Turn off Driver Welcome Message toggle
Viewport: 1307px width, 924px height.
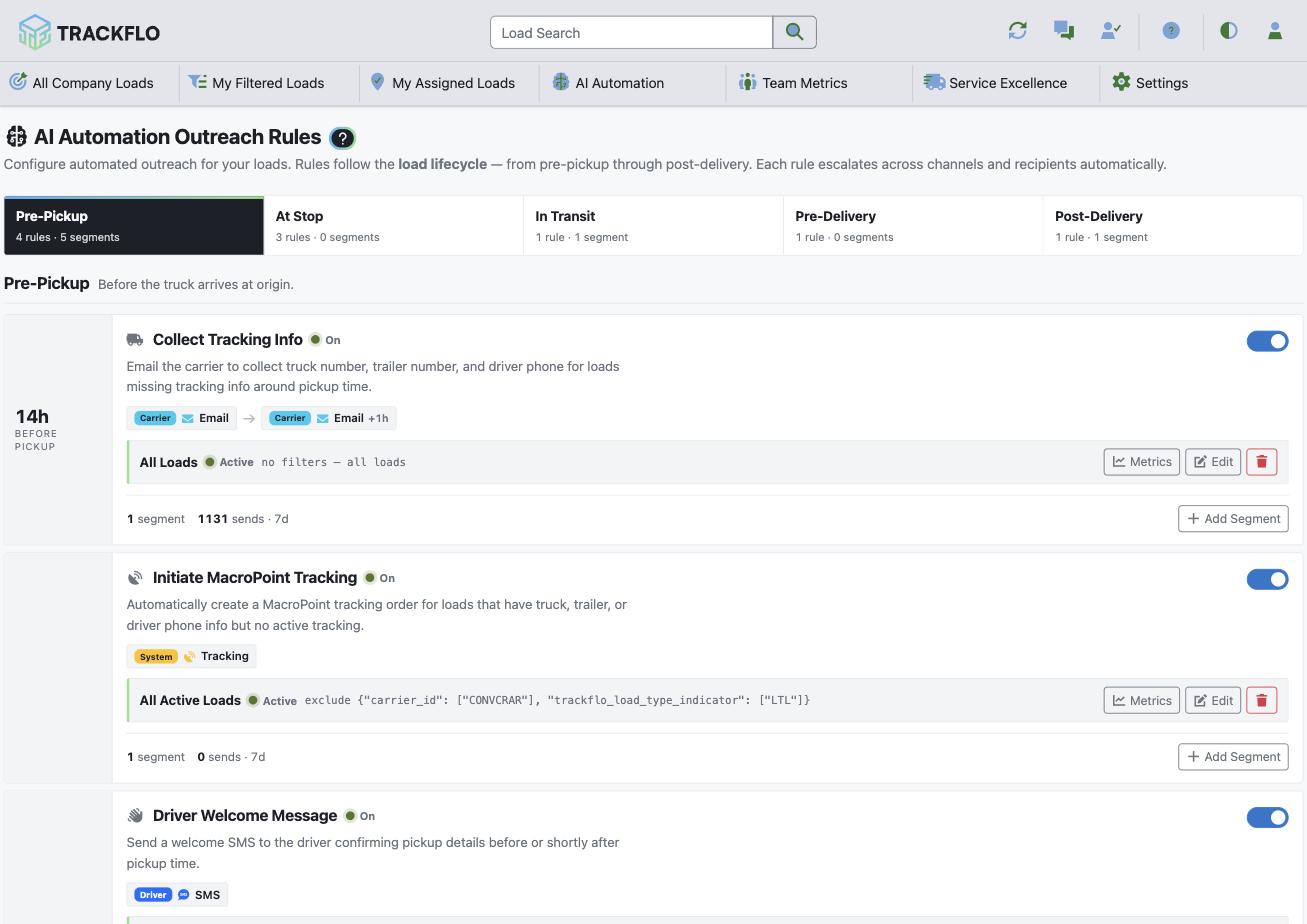pos(1267,817)
